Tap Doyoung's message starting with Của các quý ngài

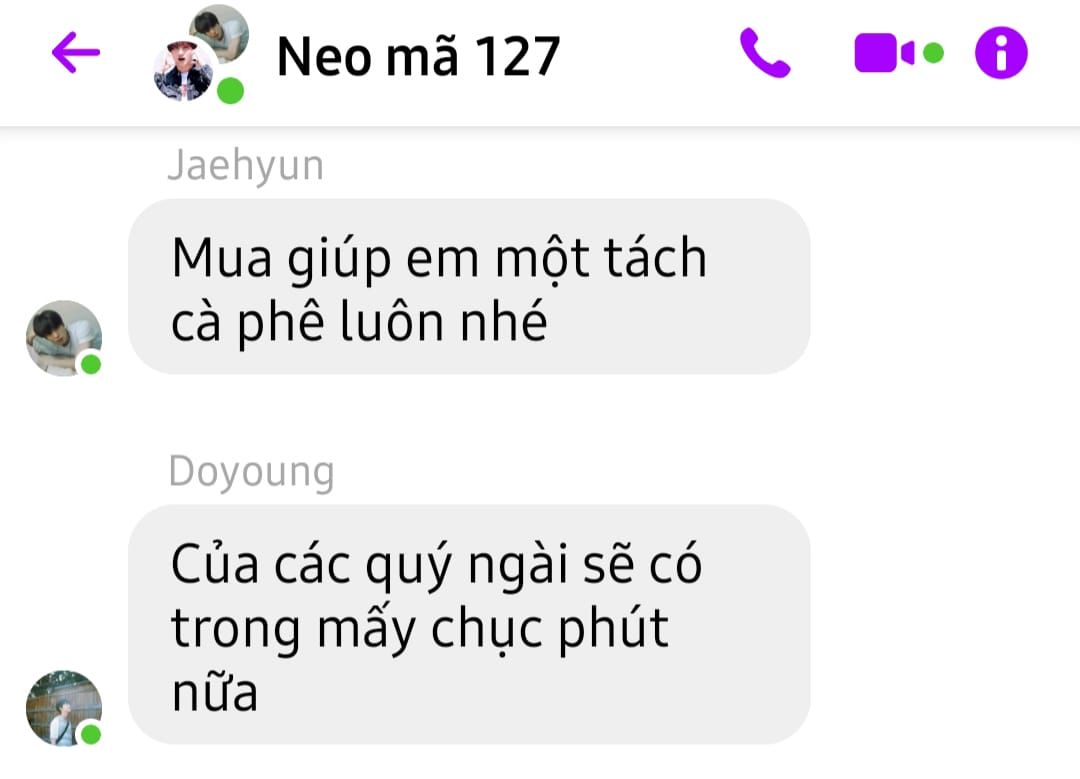click(x=469, y=624)
